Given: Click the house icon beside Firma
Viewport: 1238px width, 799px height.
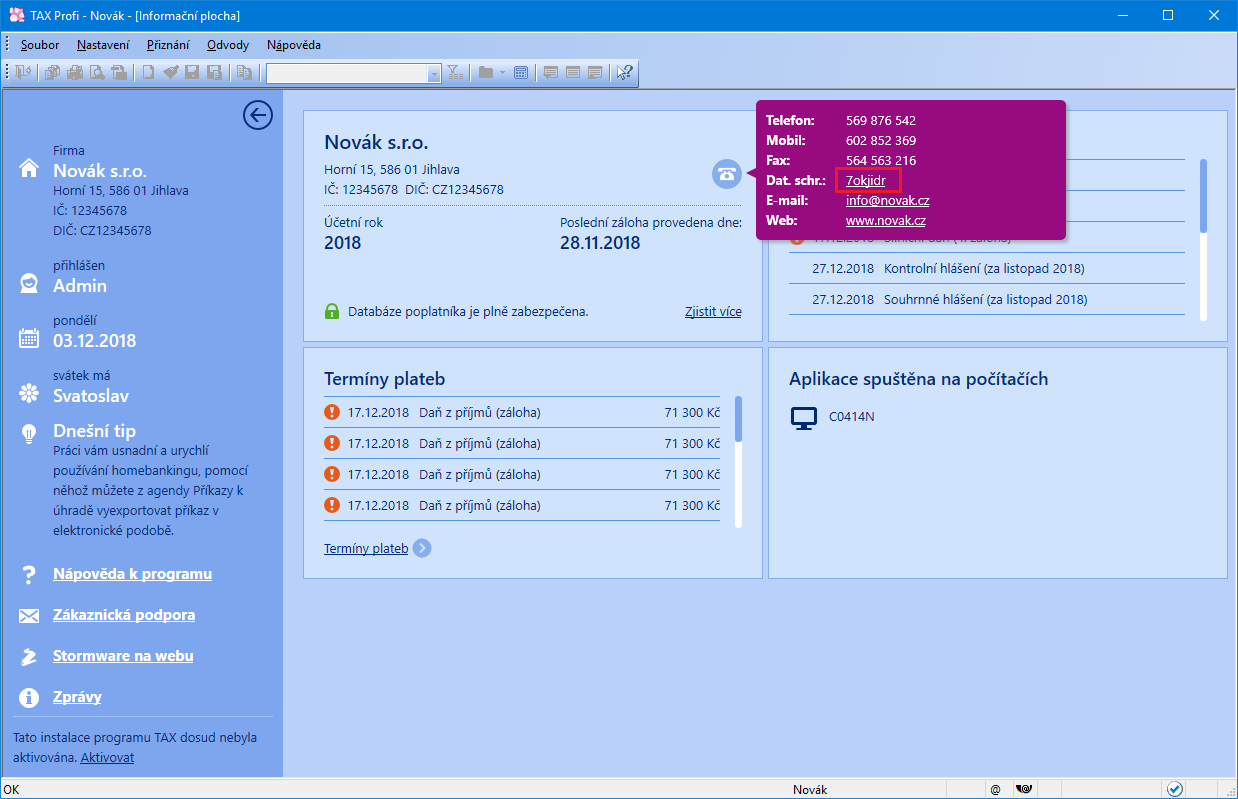Looking at the screenshot, I should click(29, 169).
